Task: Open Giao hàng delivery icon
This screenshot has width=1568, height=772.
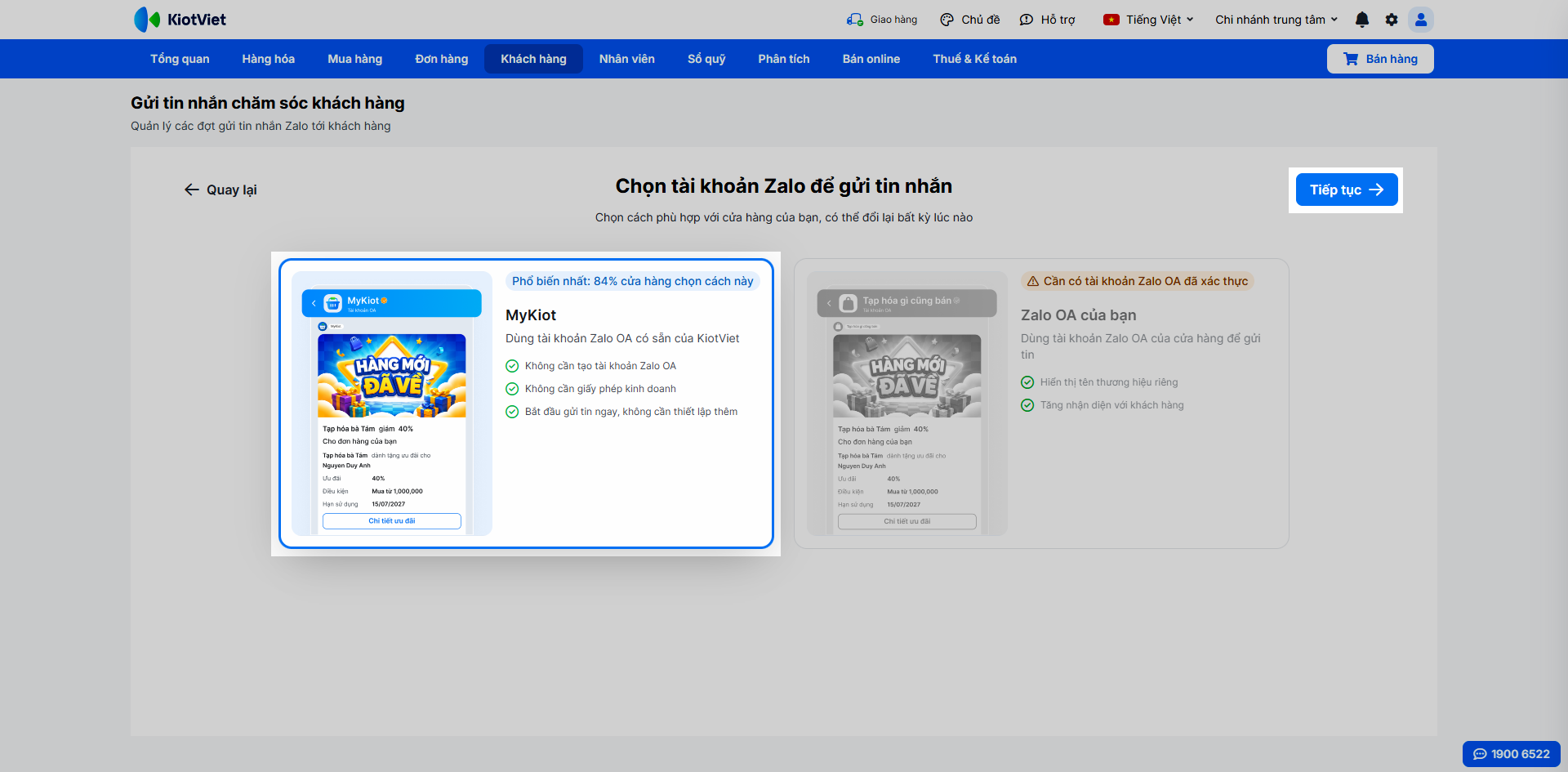Action: pyautogui.click(x=855, y=20)
